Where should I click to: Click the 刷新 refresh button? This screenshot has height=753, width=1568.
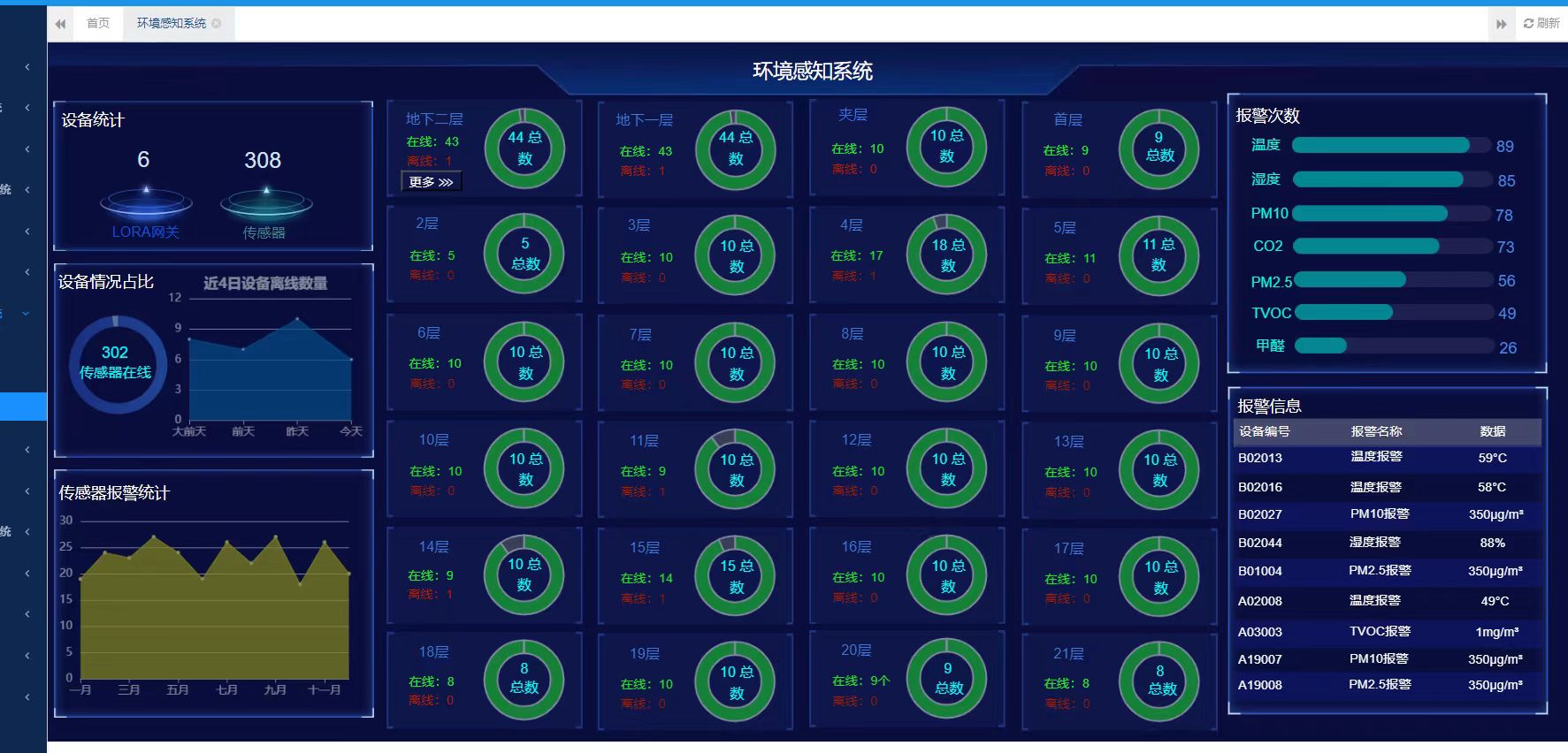(x=1541, y=24)
